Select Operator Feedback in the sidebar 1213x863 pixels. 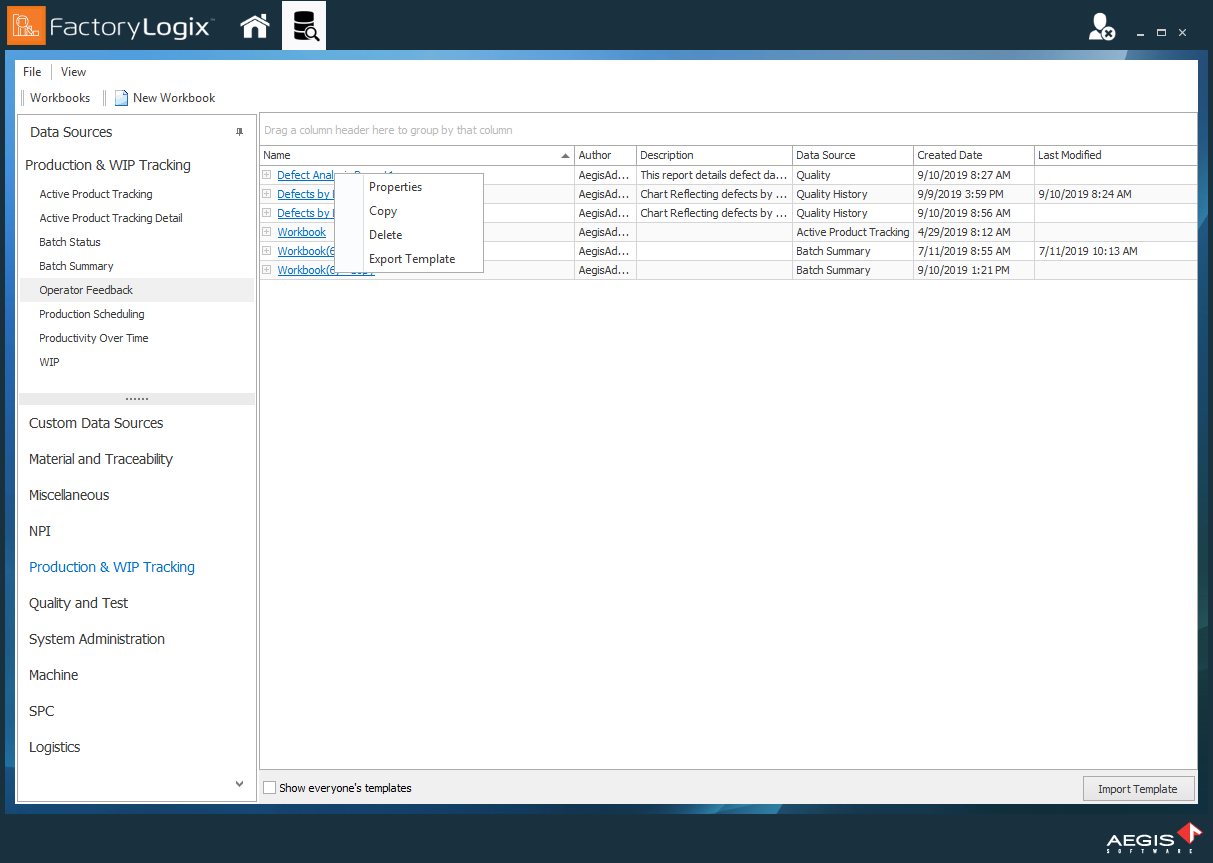[85, 289]
